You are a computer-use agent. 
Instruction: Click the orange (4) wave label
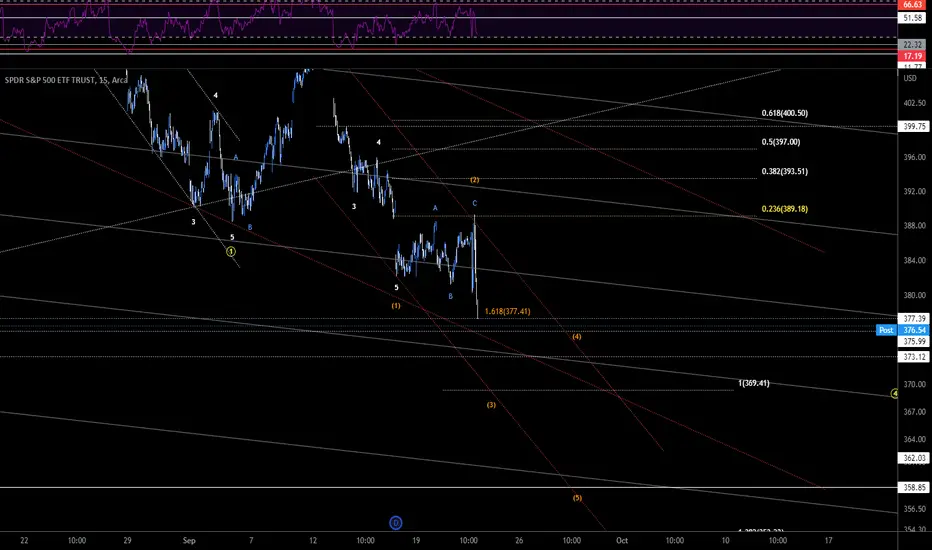pos(577,337)
